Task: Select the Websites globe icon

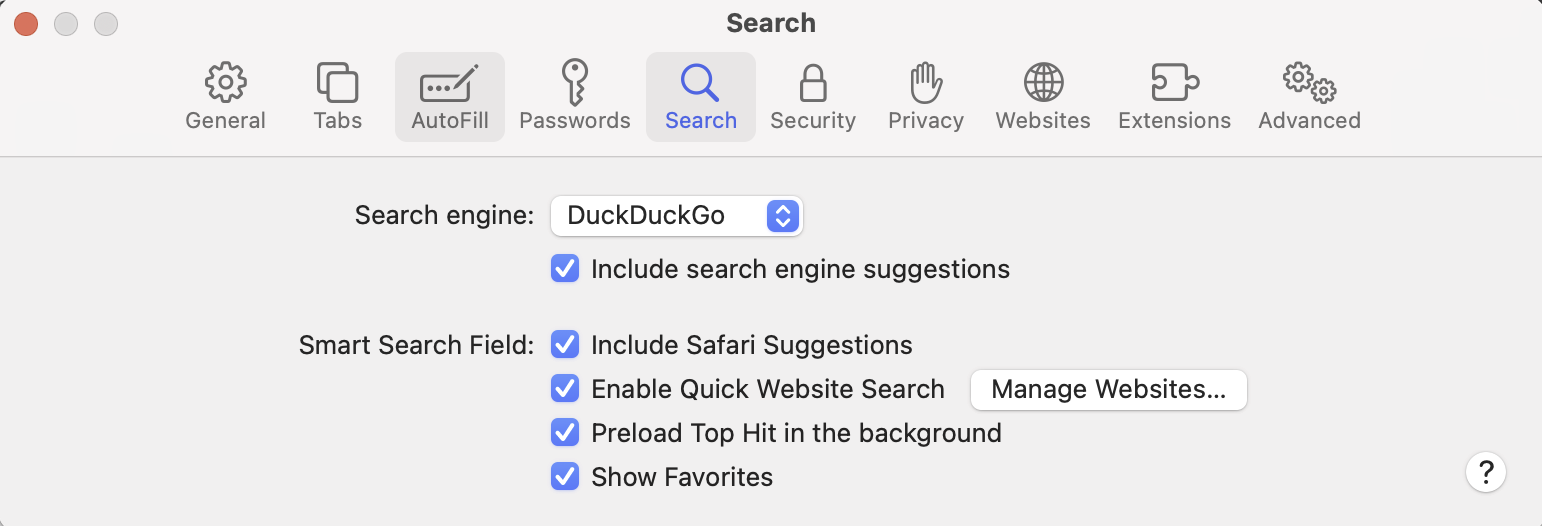Action: point(1043,83)
